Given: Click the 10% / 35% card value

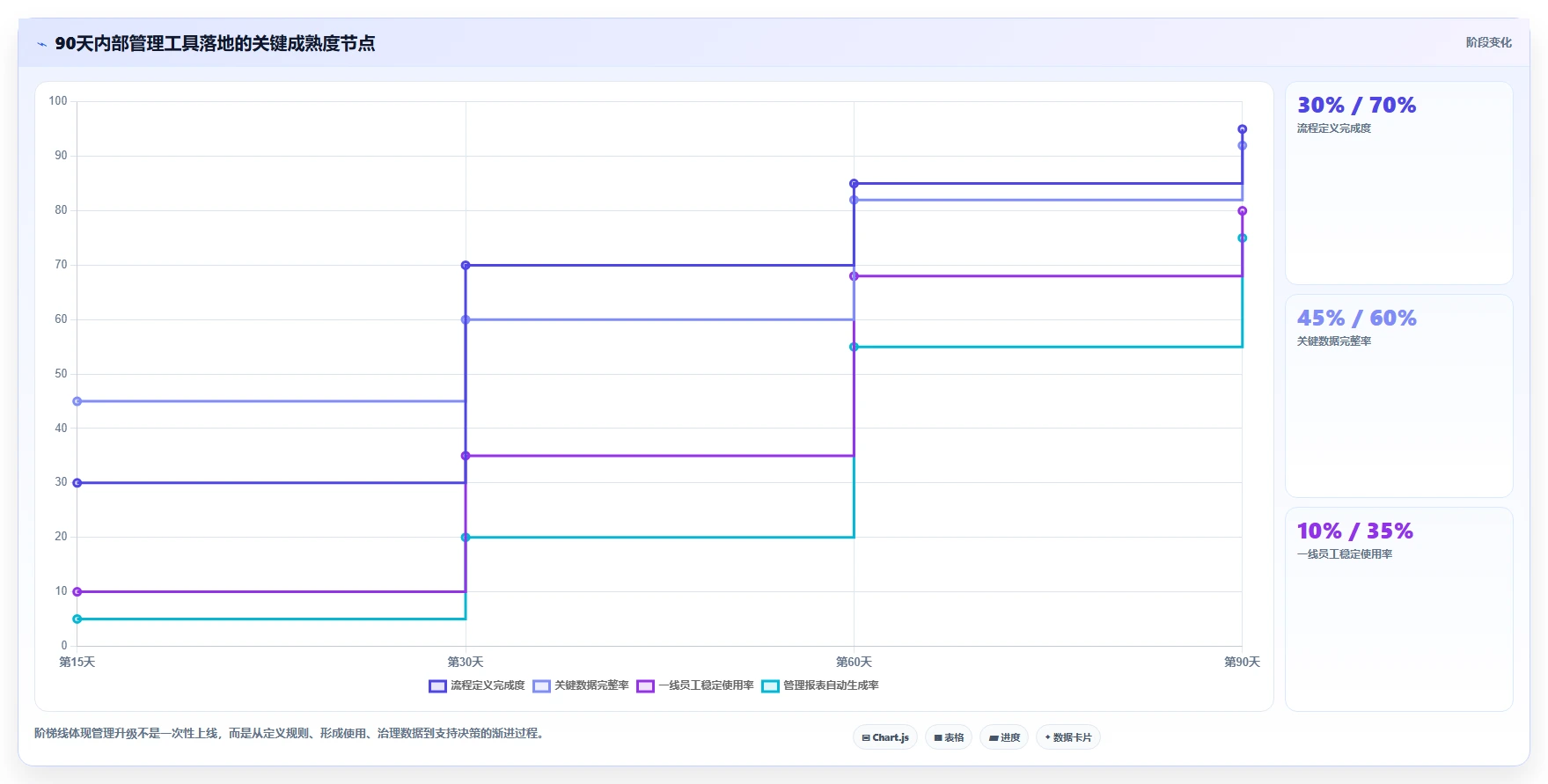Looking at the screenshot, I should [x=1354, y=531].
